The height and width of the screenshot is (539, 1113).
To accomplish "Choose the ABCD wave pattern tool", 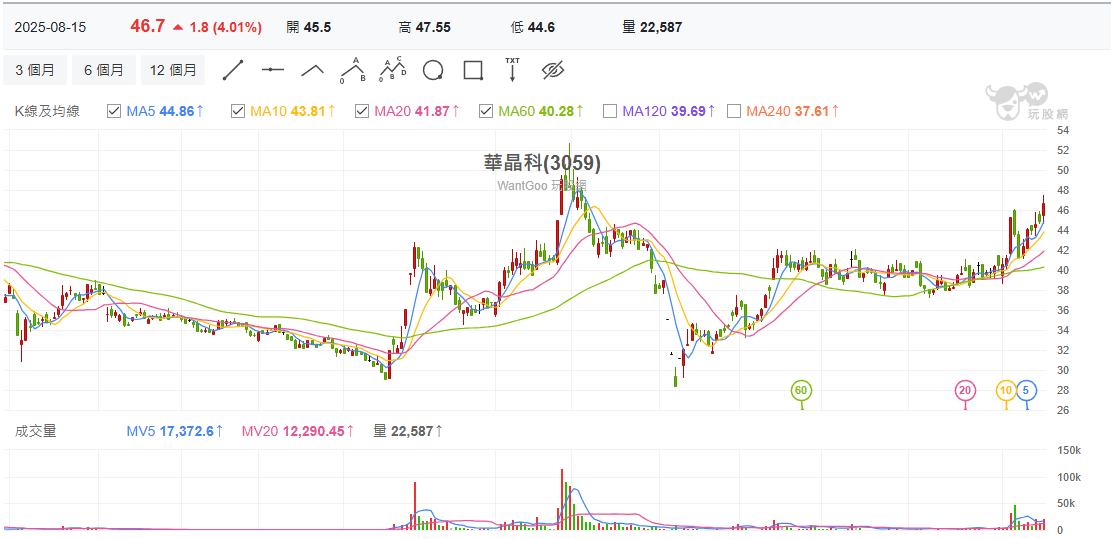I will pyautogui.click(x=393, y=70).
